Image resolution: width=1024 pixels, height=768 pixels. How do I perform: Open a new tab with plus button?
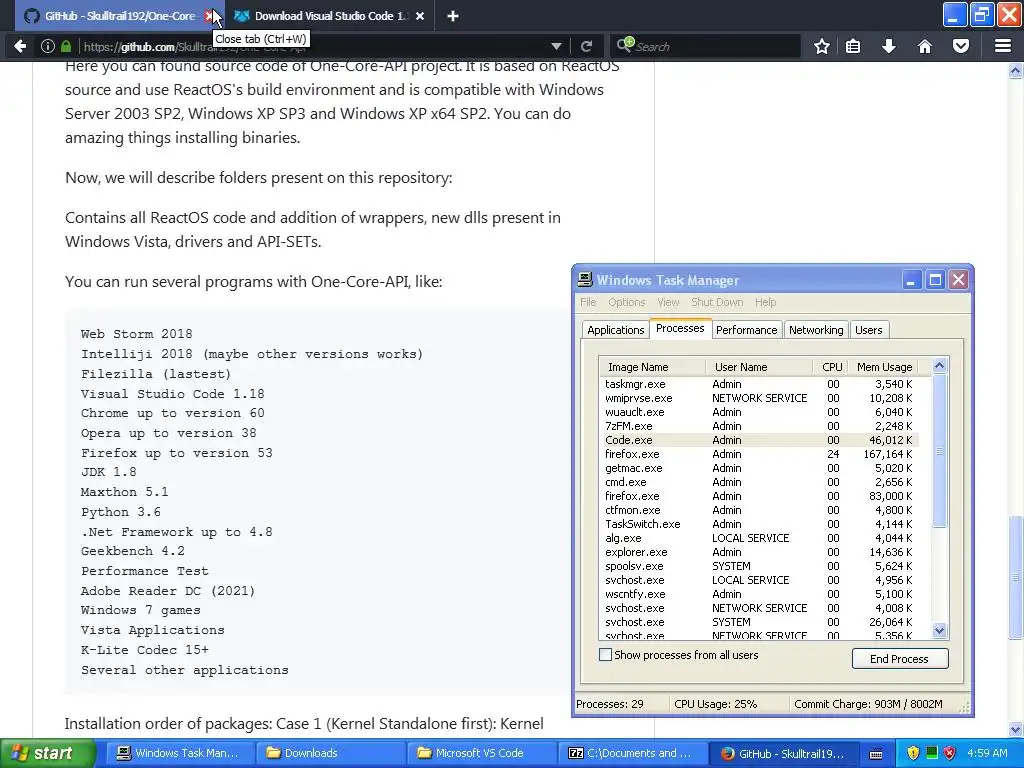tap(453, 16)
